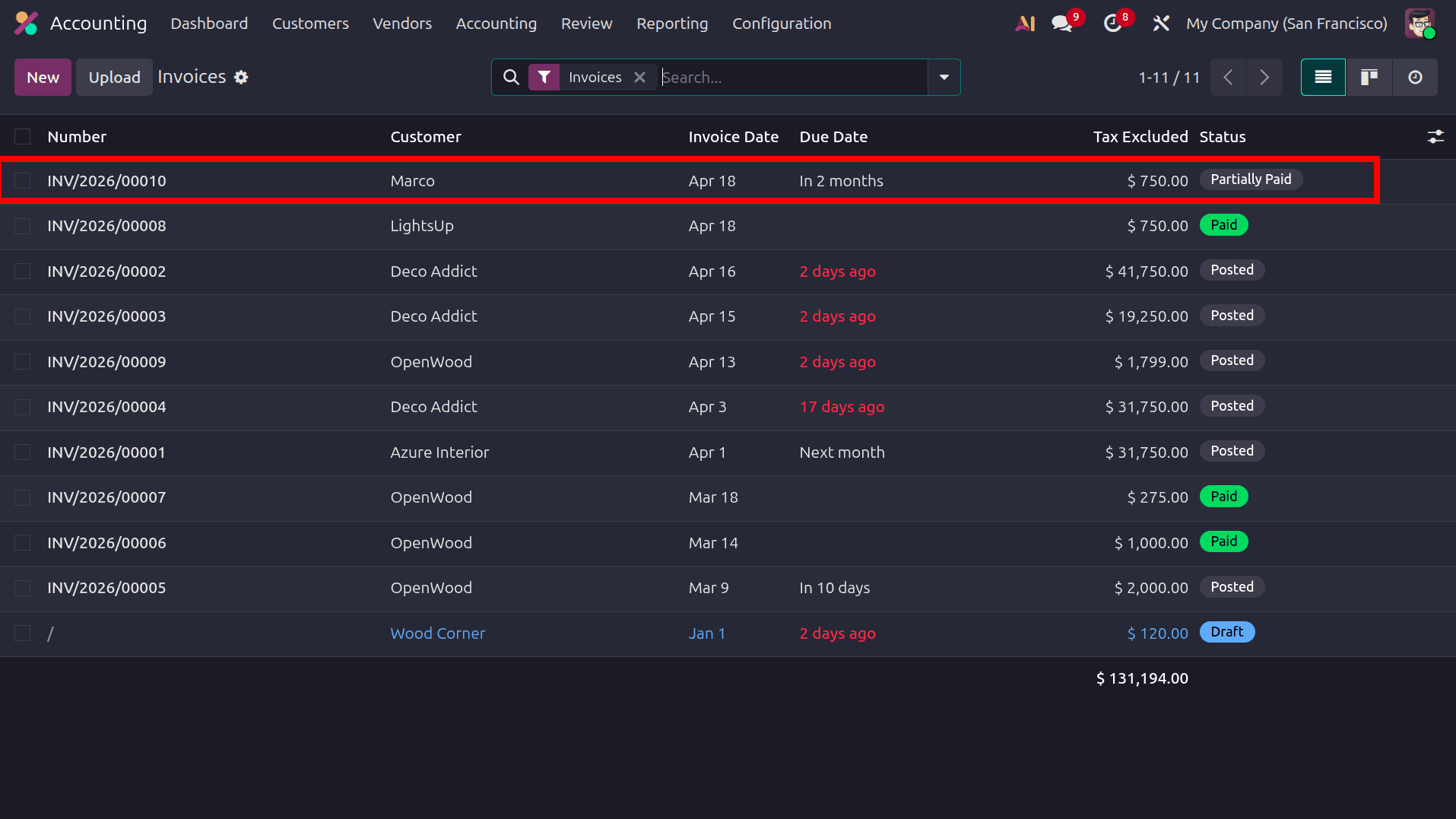
Task: Go to the next page of invoices
Action: point(1264,77)
